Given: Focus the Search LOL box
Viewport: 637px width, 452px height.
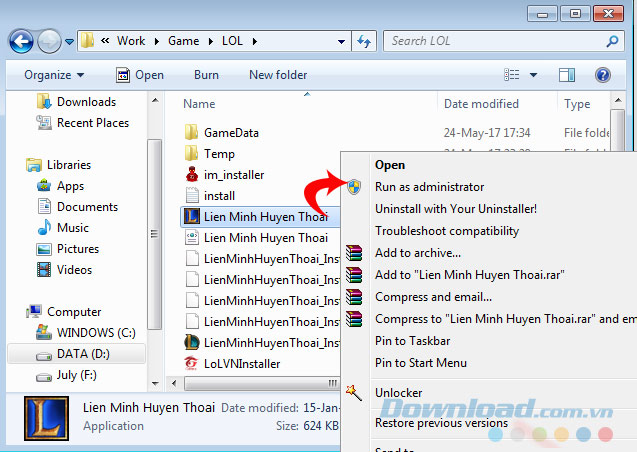Looking at the screenshot, I should click(504, 41).
